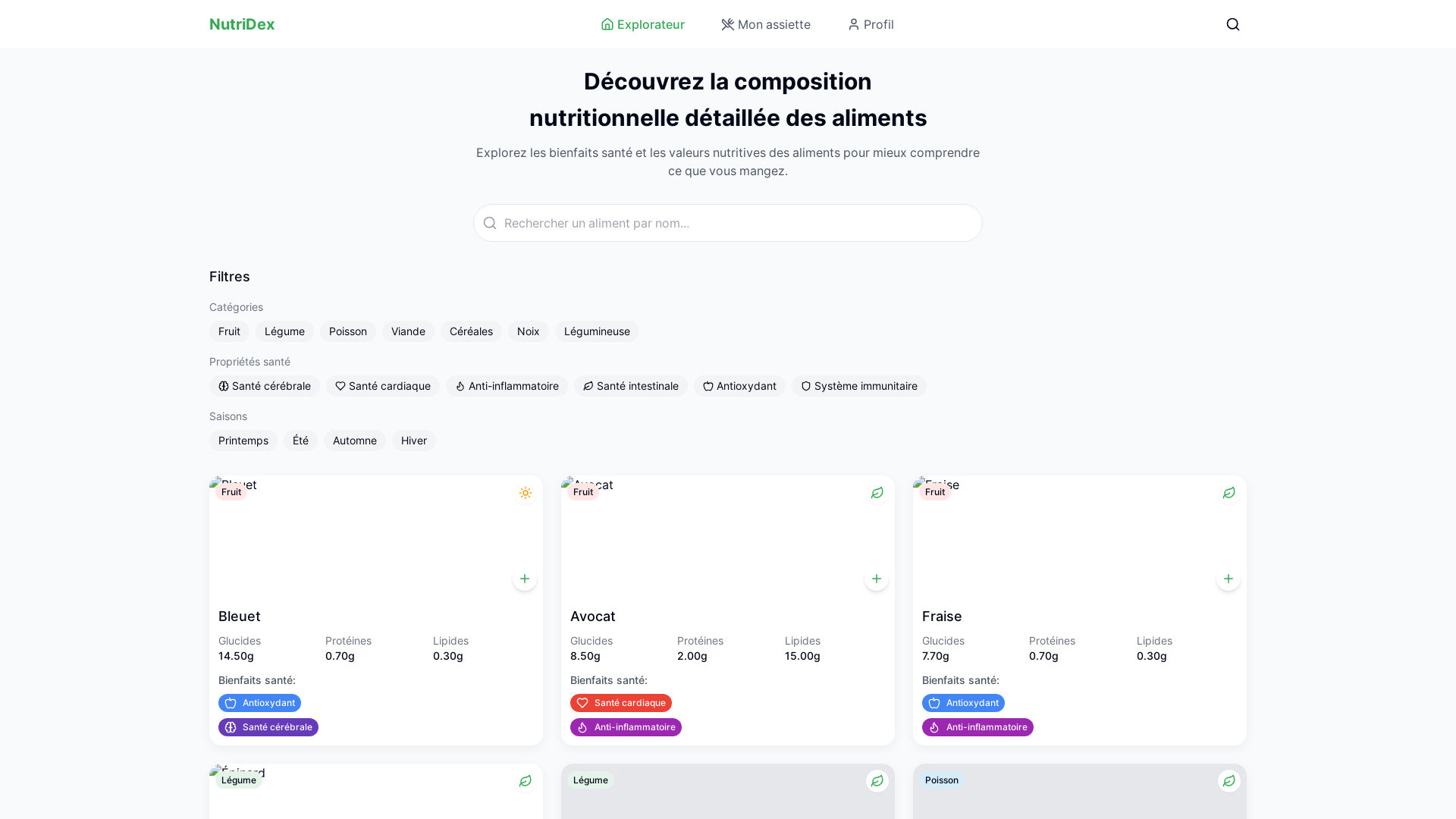This screenshot has width=1456, height=819.
Task: Select the Automne season filter
Action: [355, 441]
